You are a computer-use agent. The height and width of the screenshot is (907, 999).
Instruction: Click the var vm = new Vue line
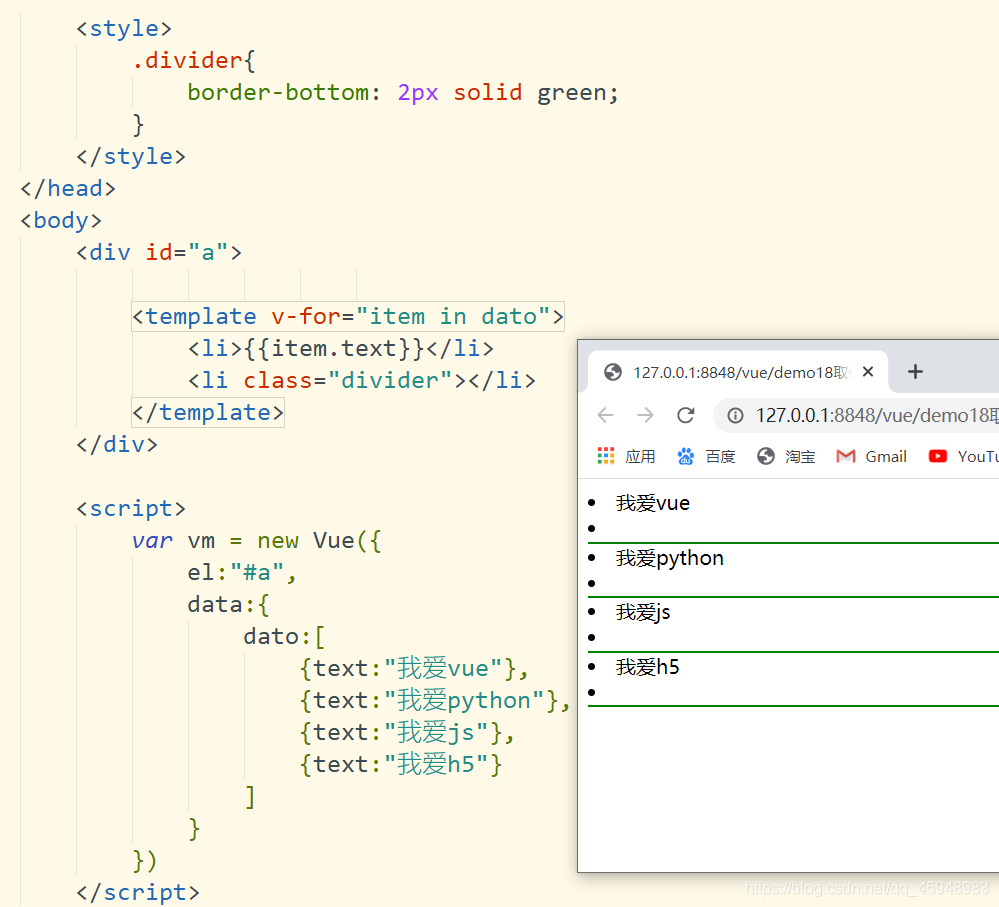pyautogui.click(x=256, y=541)
